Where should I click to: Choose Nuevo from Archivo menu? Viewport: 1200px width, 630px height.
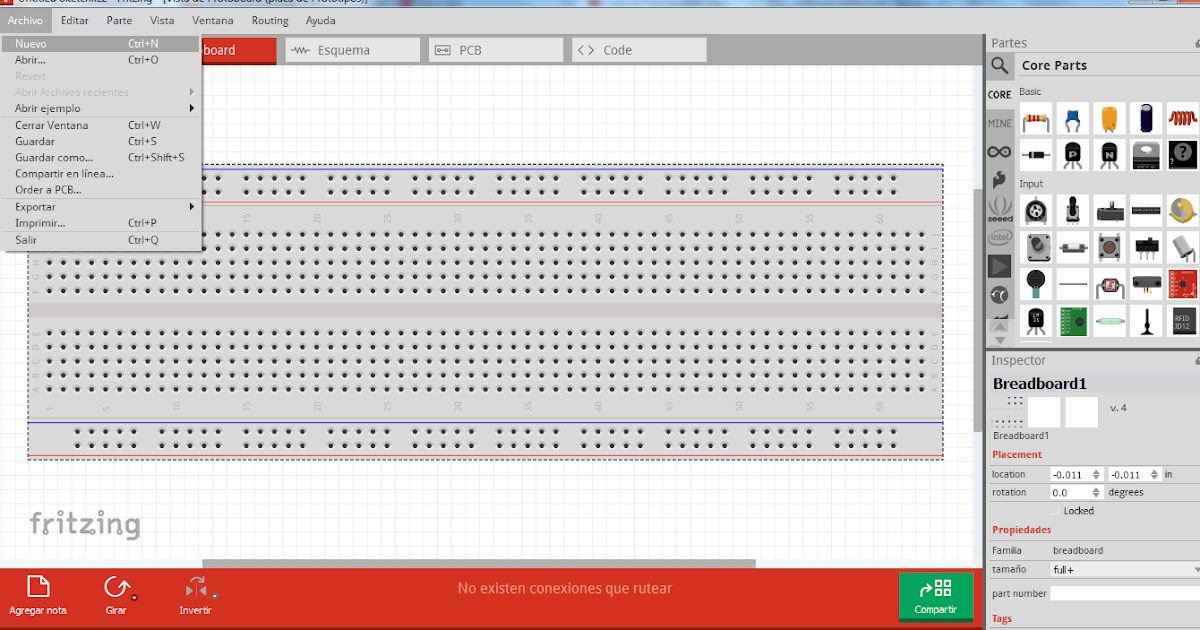(101, 44)
